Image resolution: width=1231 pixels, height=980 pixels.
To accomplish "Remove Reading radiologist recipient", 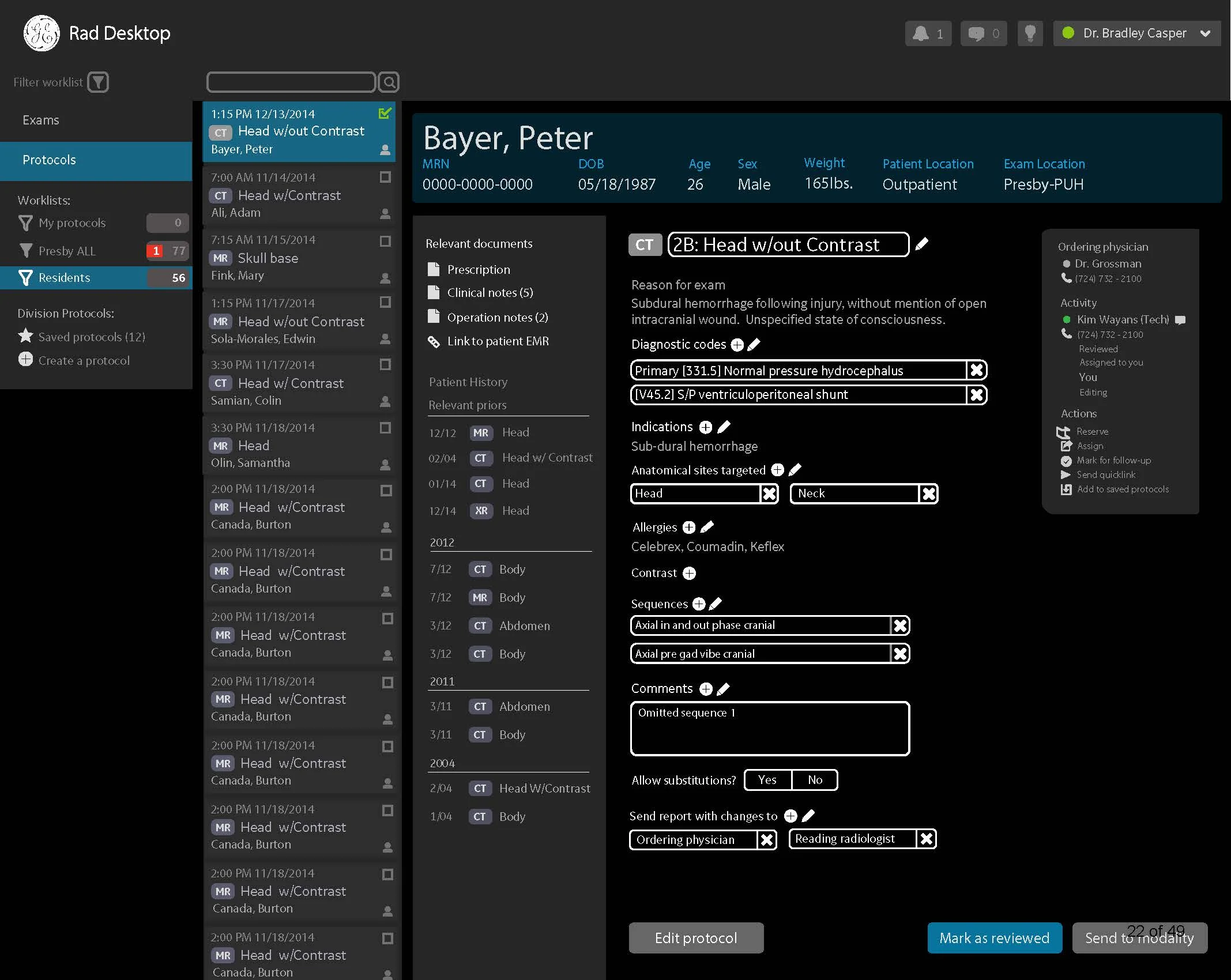I will tap(927, 839).
